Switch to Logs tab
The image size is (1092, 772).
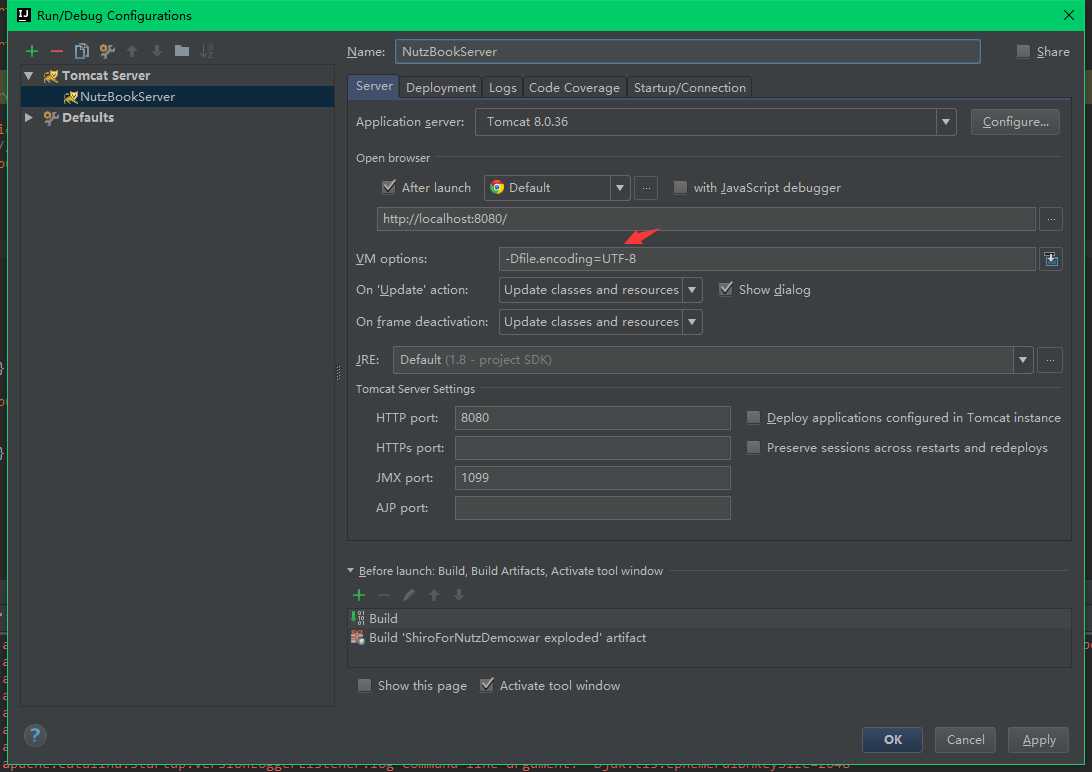(502, 88)
